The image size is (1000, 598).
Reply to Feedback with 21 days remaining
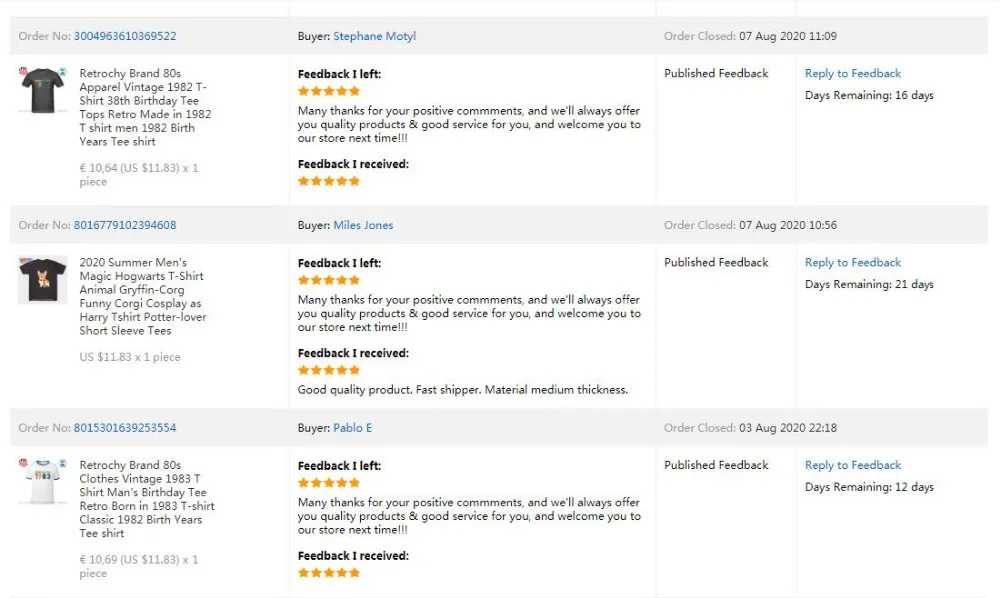point(853,262)
